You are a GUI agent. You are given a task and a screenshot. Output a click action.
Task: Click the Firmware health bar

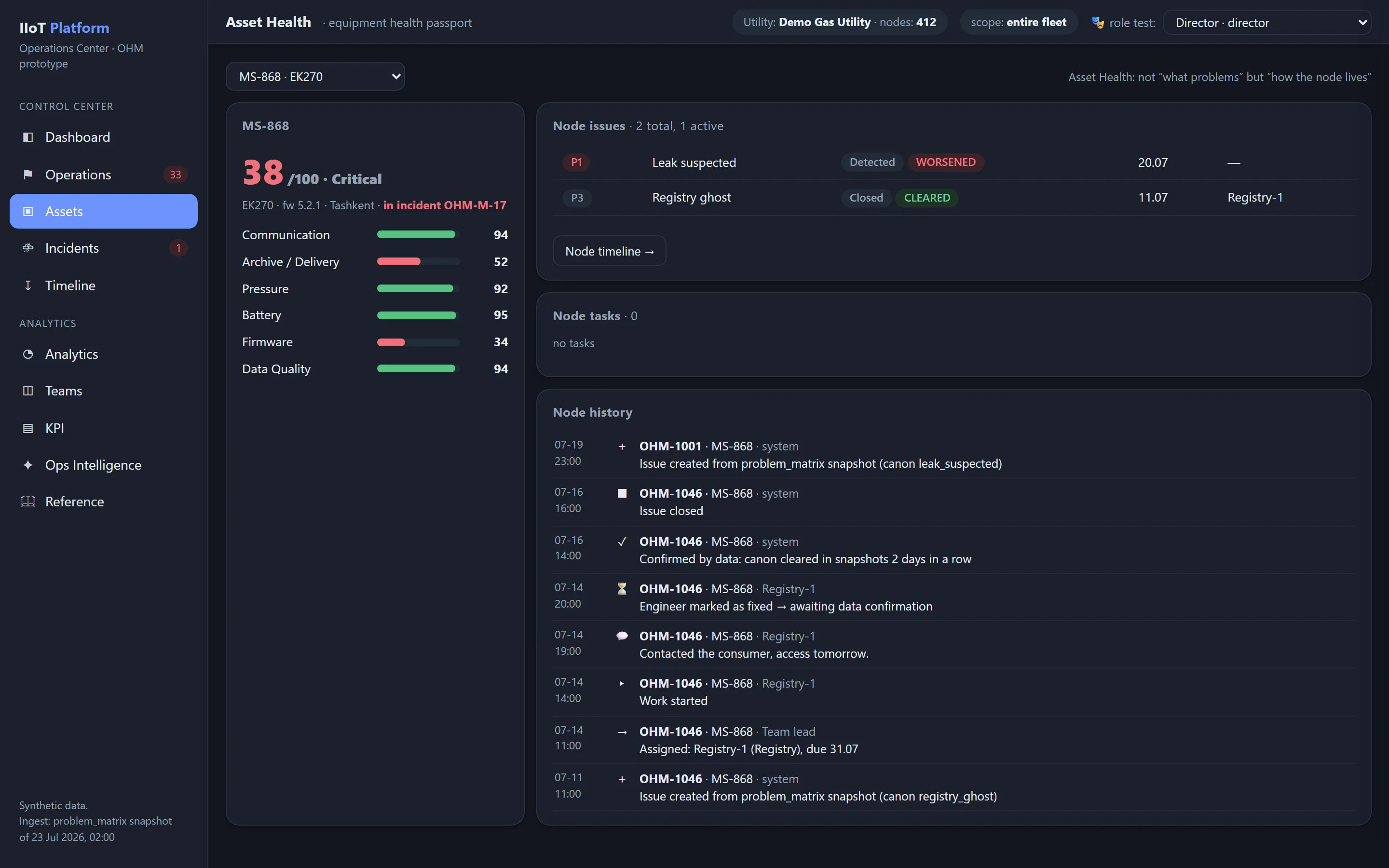pos(418,342)
